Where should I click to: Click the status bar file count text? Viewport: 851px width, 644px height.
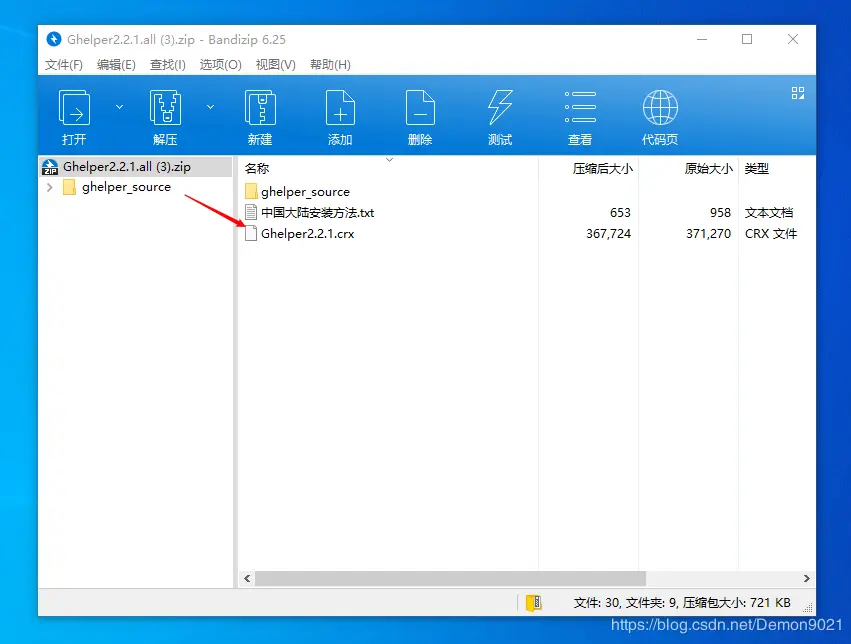pyautogui.click(x=682, y=602)
